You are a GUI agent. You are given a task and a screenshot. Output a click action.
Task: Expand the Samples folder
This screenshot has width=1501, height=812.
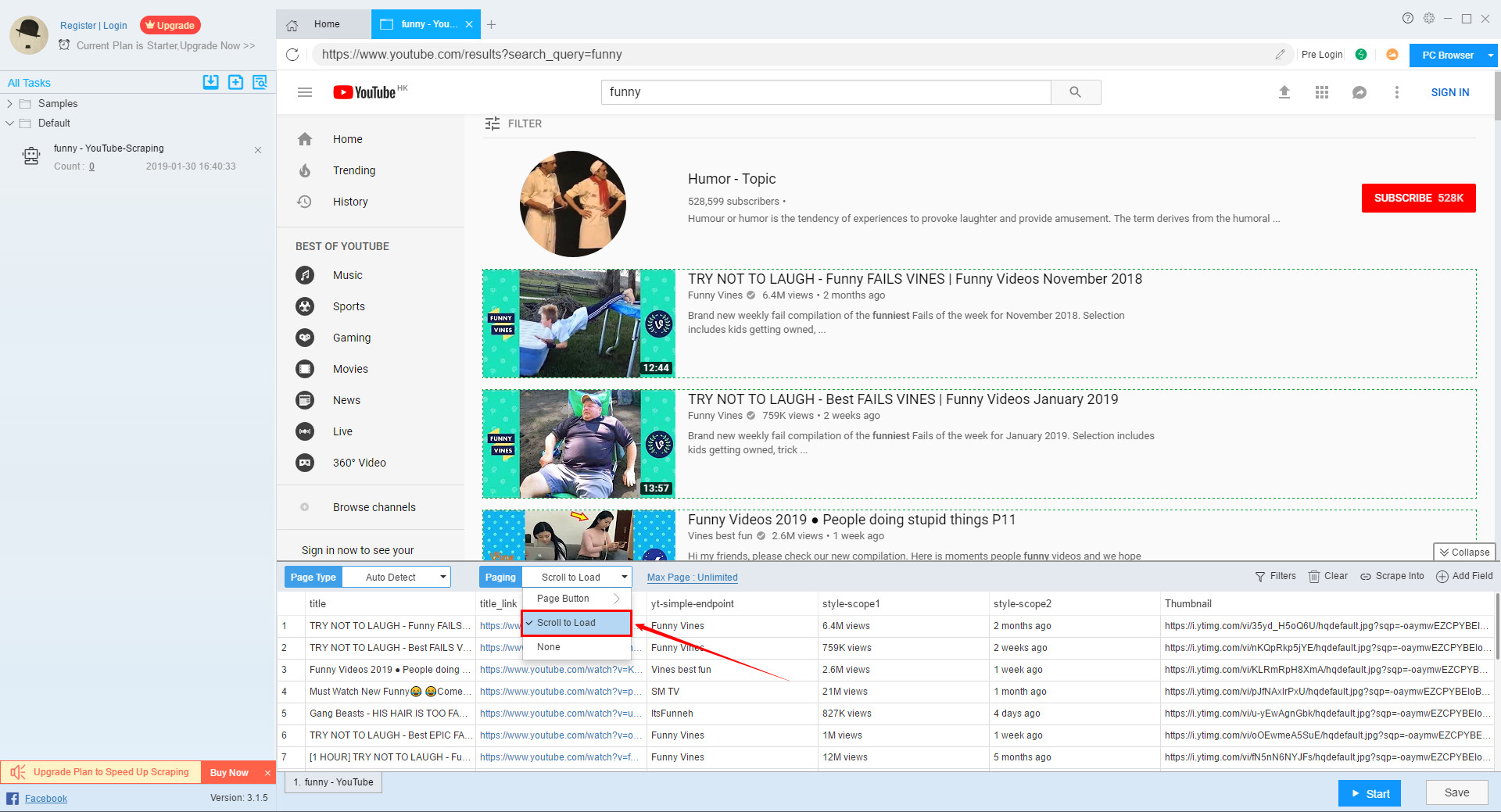pyautogui.click(x=9, y=103)
